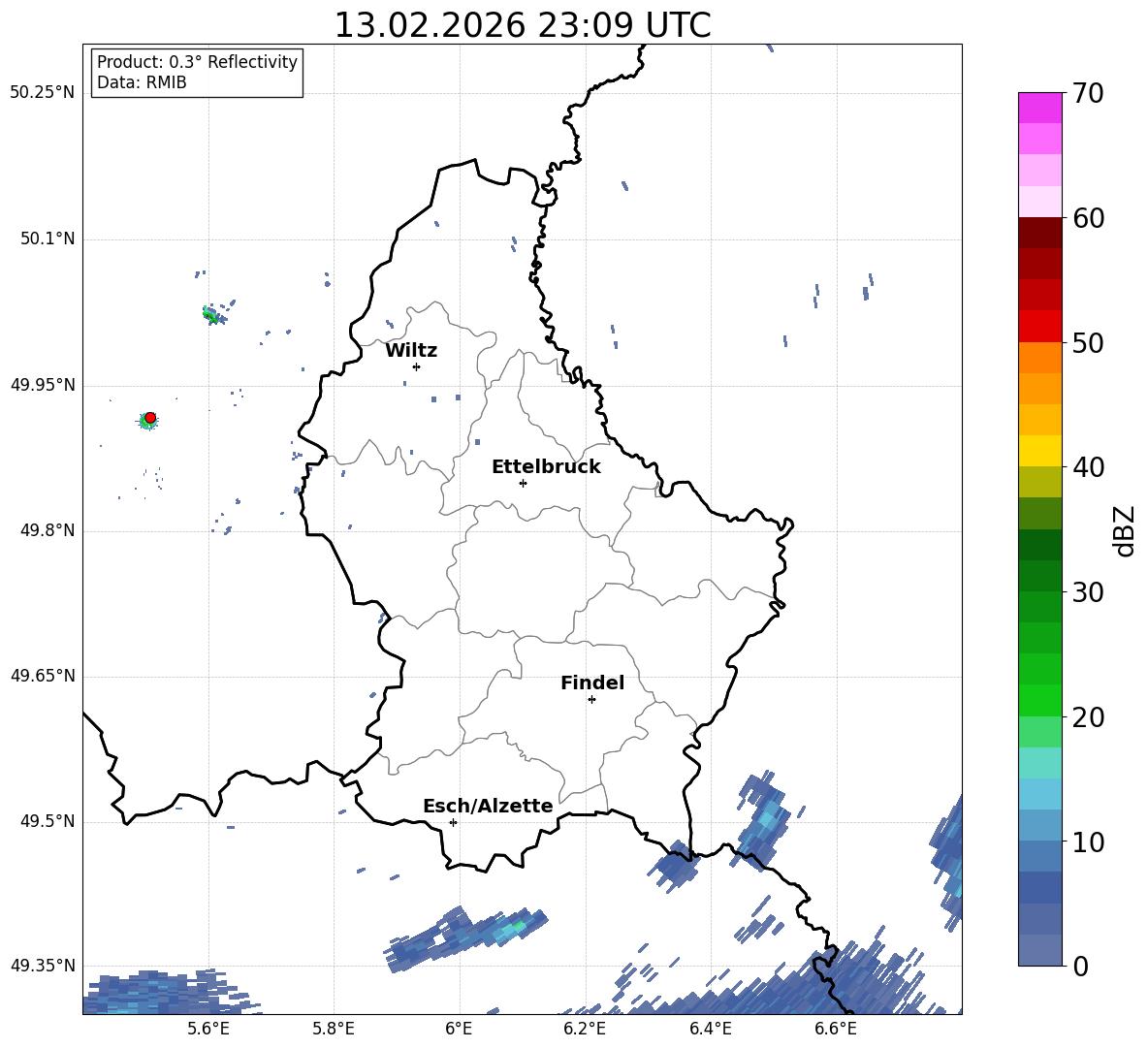Click the Ettelbruck station cross marker
Image resolution: width=1148 pixels, height=1048 pixels.
coord(523,483)
